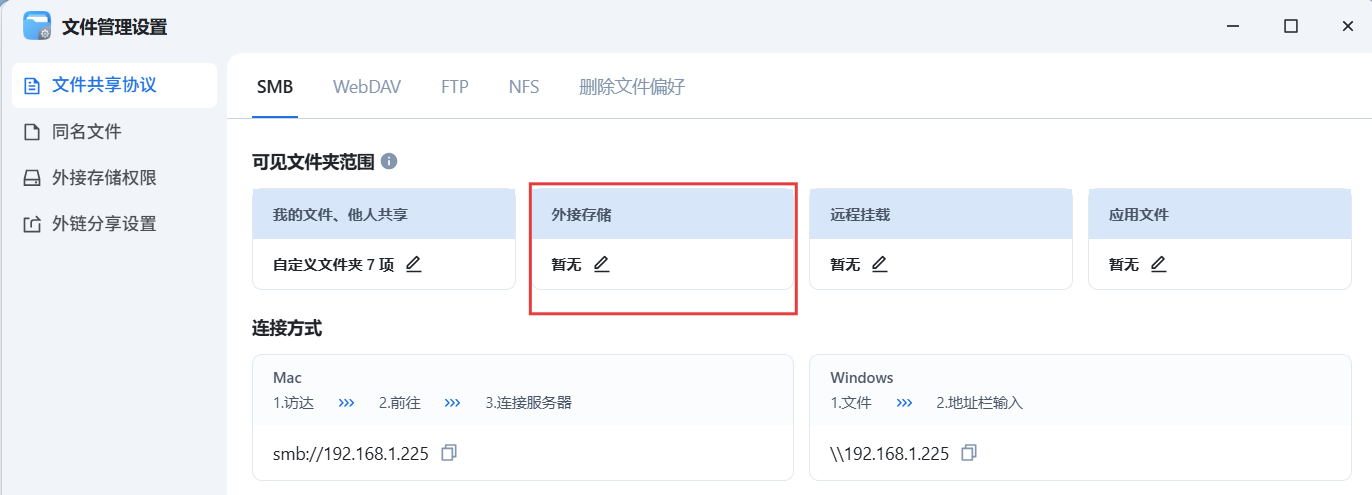Edit the 自定义文件夹 7 项 pencil icon
1372x495 pixels.
413,265
